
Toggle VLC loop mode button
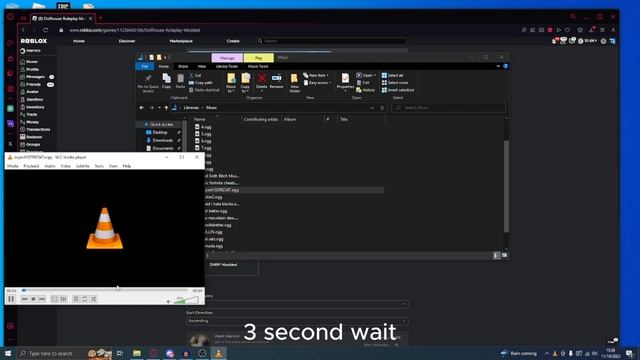click(x=84, y=299)
